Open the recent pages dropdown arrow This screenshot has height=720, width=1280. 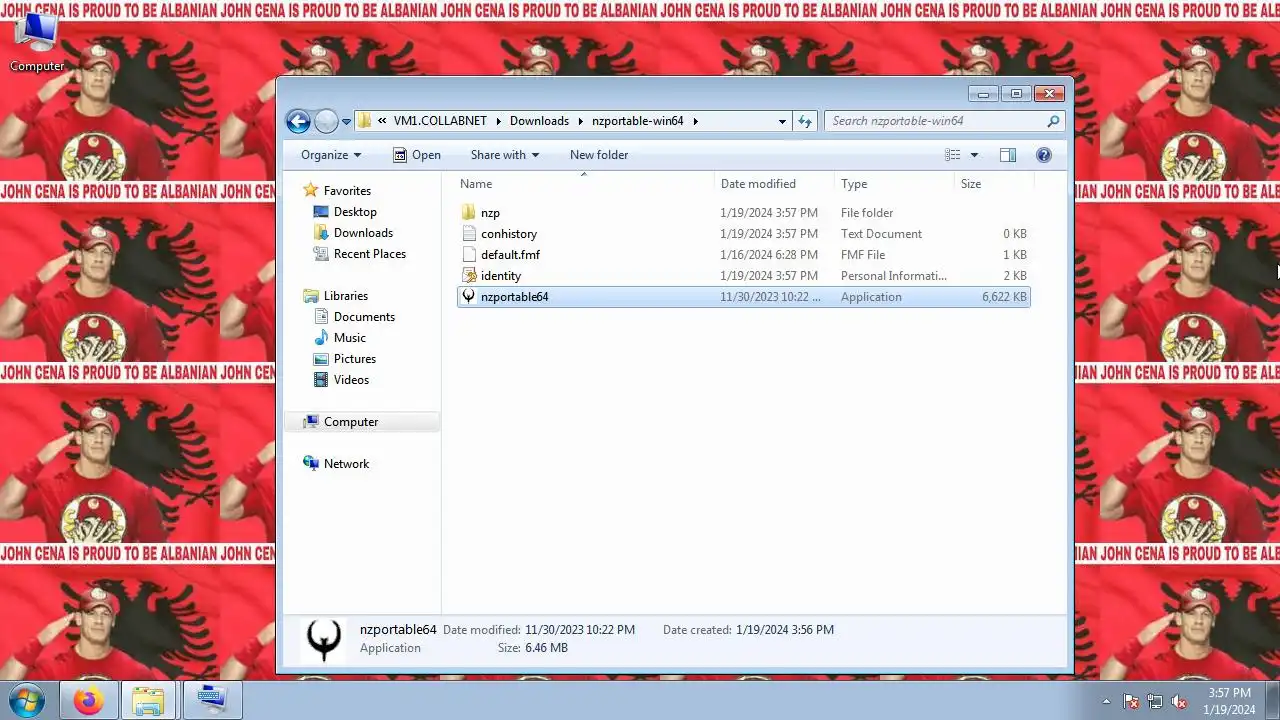click(347, 122)
